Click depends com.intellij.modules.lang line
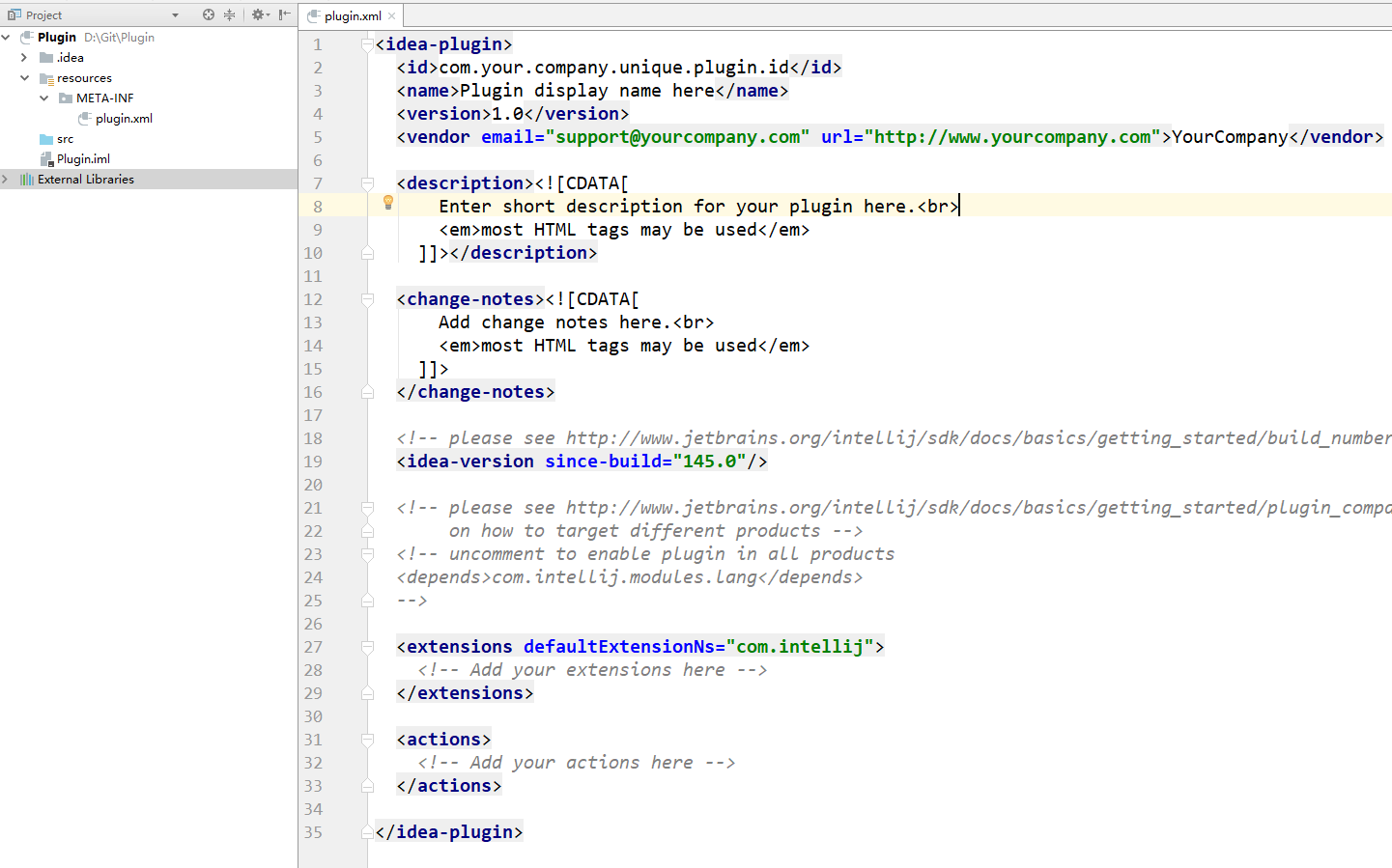Image resolution: width=1392 pixels, height=868 pixels. 630,577
